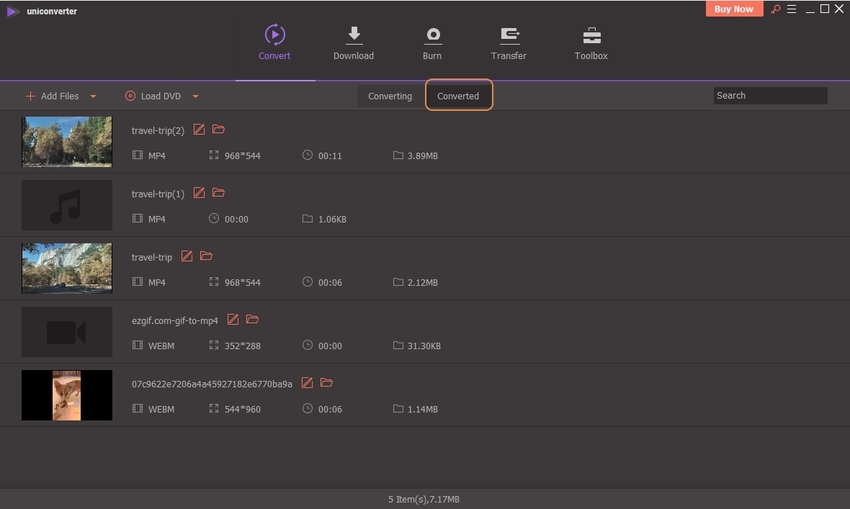The width and height of the screenshot is (850, 509).
Task: Rename the 07c9622e7206a4a45927182e6770ba9a file
Action: (307, 382)
